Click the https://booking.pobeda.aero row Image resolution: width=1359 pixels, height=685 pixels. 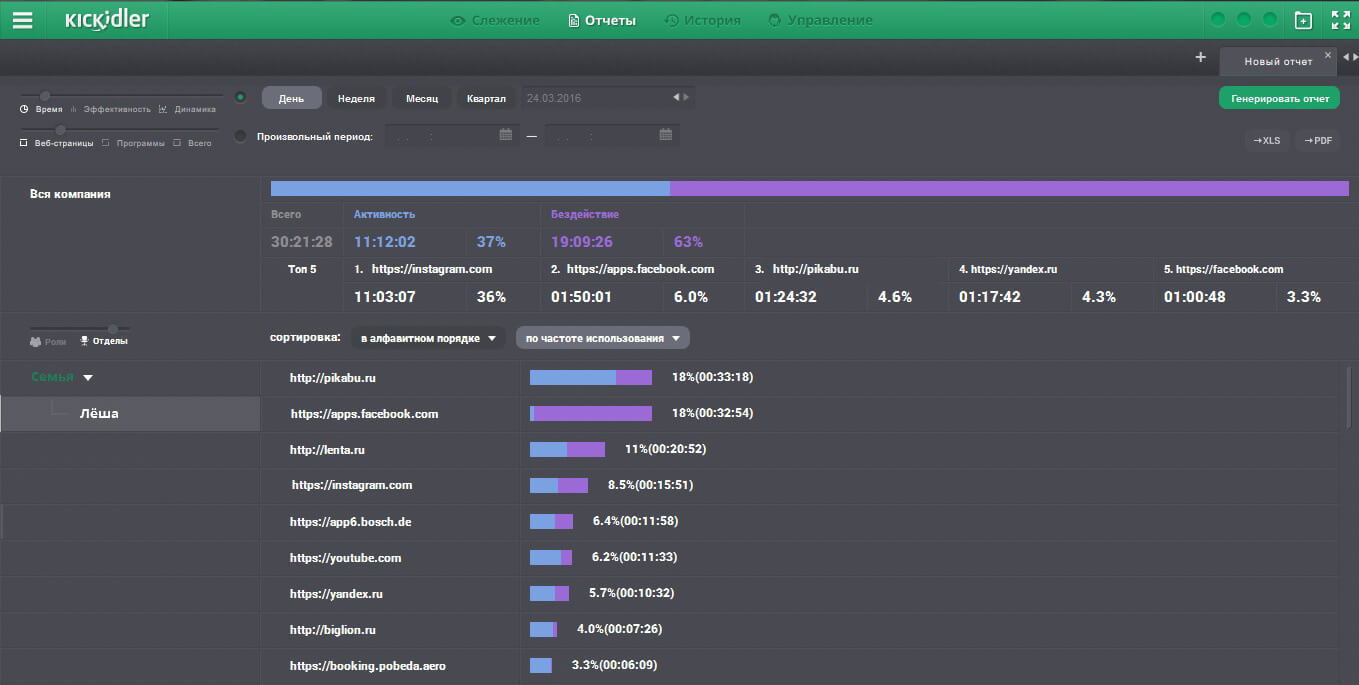pyautogui.click(x=798, y=665)
